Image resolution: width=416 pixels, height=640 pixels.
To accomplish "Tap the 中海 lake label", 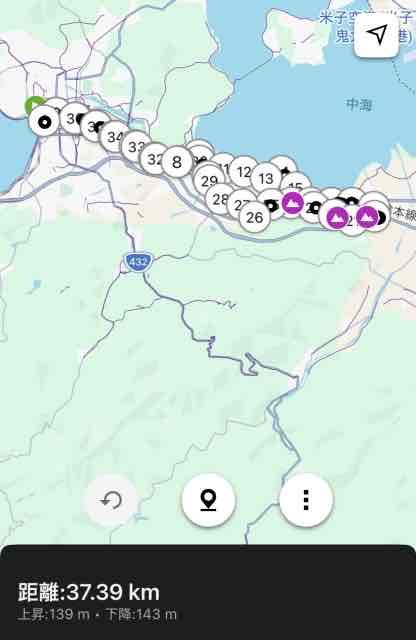I will pos(359,104).
